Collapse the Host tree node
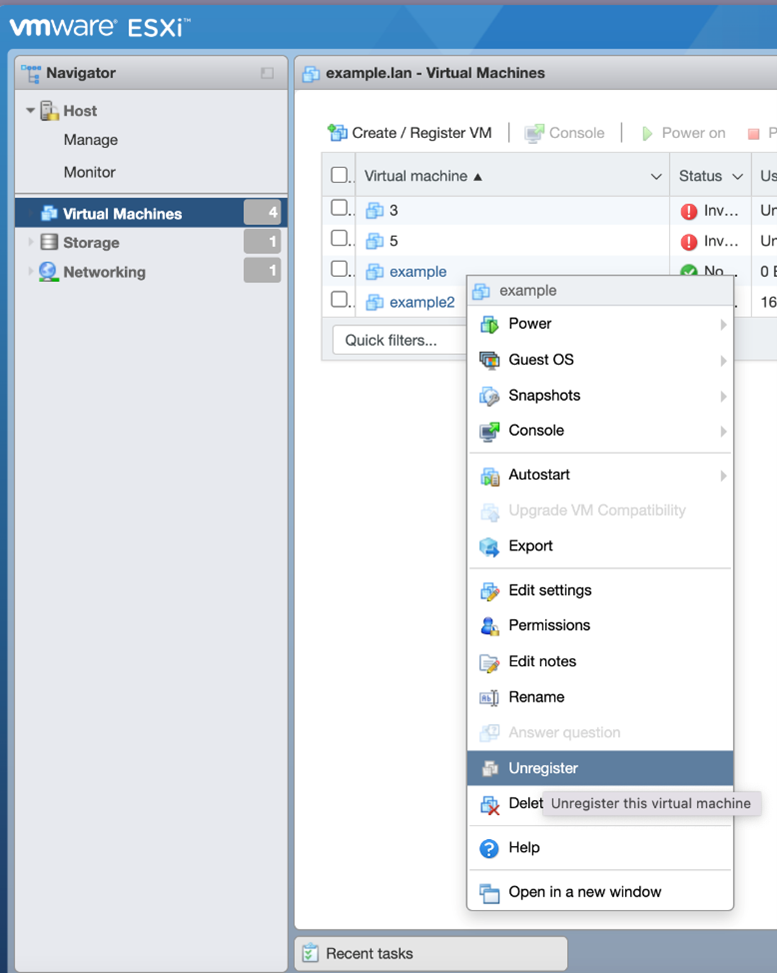 [x=31, y=111]
